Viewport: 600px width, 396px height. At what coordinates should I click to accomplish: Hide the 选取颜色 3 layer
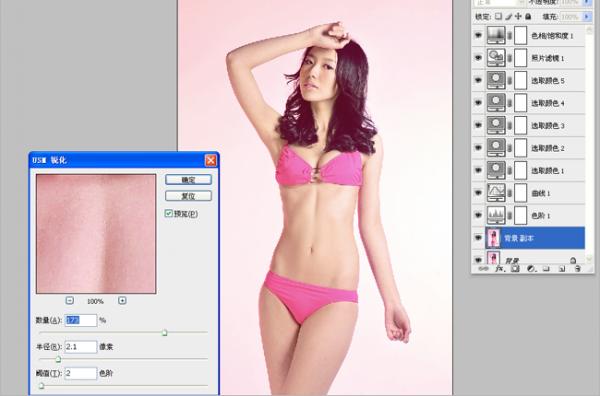tap(478, 125)
